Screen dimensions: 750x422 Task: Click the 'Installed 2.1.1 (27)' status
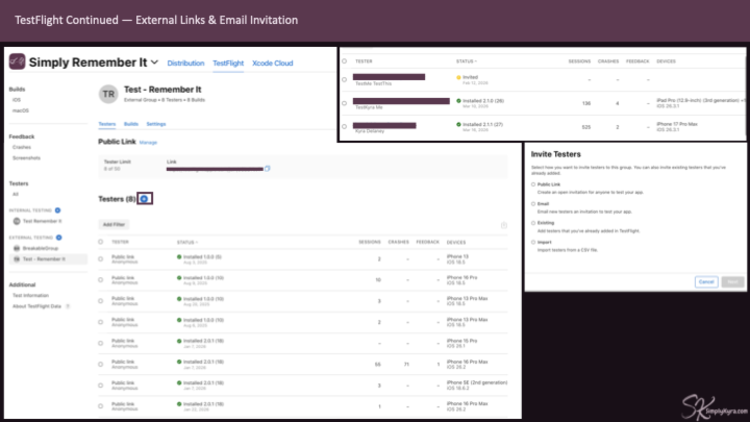[483, 124]
